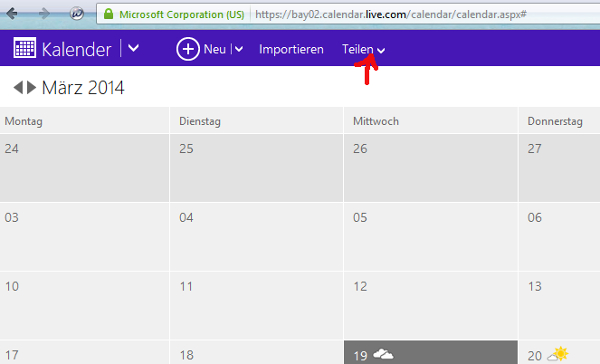Click the Importieren menu item
600x364 pixels.
point(291,49)
